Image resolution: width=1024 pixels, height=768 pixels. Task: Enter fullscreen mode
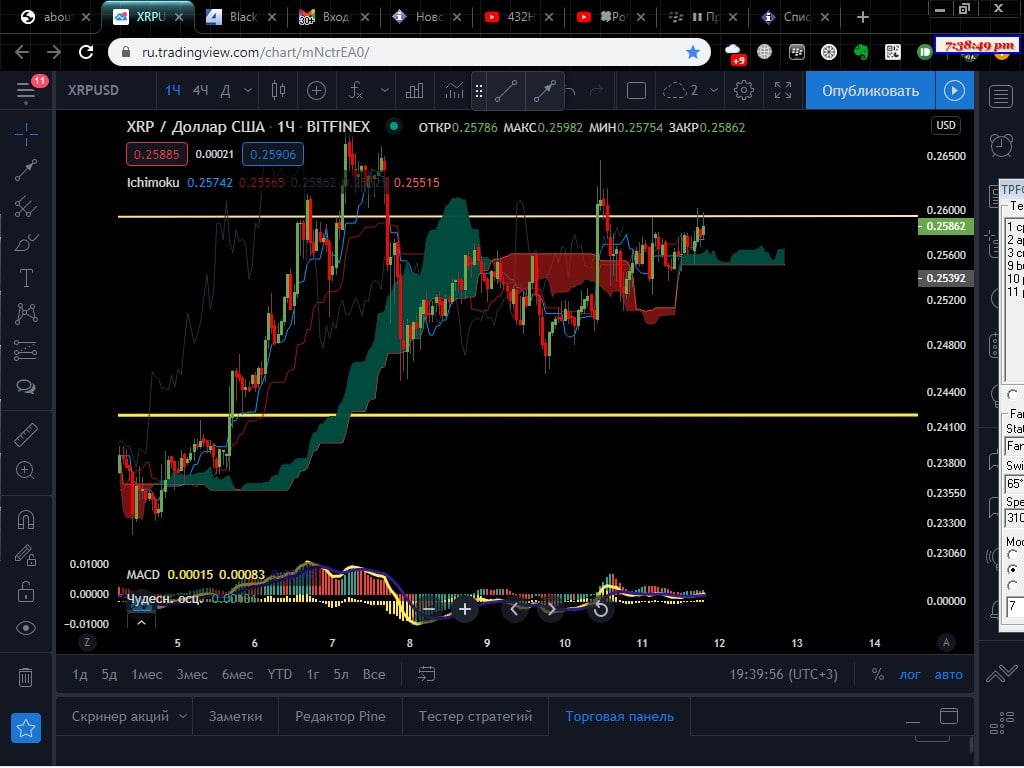coord(782,90)
